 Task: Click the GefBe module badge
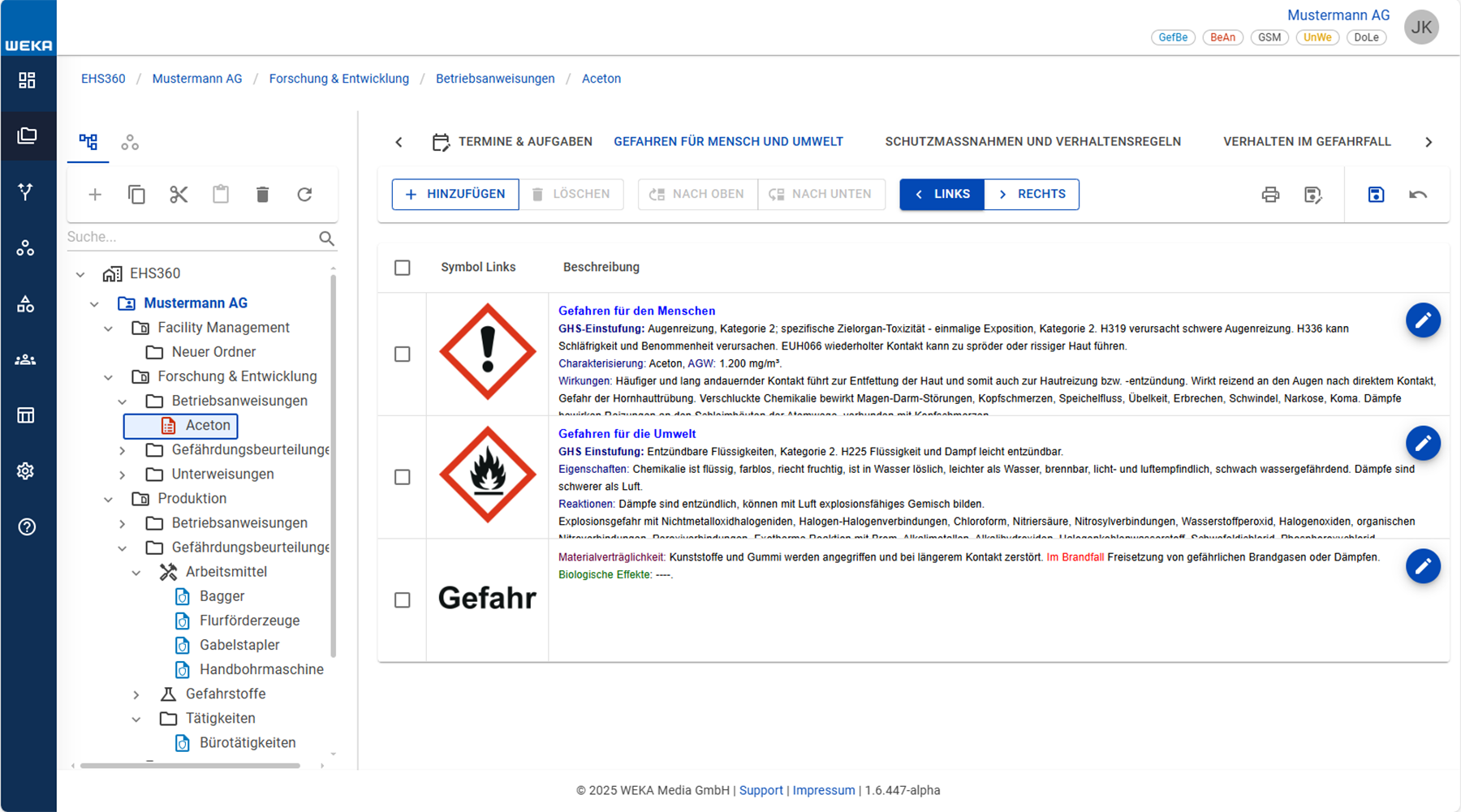pyautogui.click(x=1173, y=37)
